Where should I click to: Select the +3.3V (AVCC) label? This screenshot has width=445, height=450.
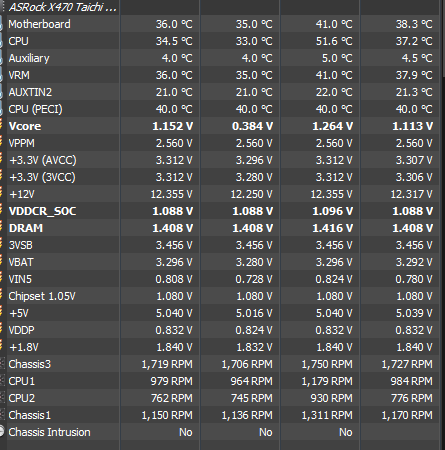pyautogui.click(x=43, y=160)
